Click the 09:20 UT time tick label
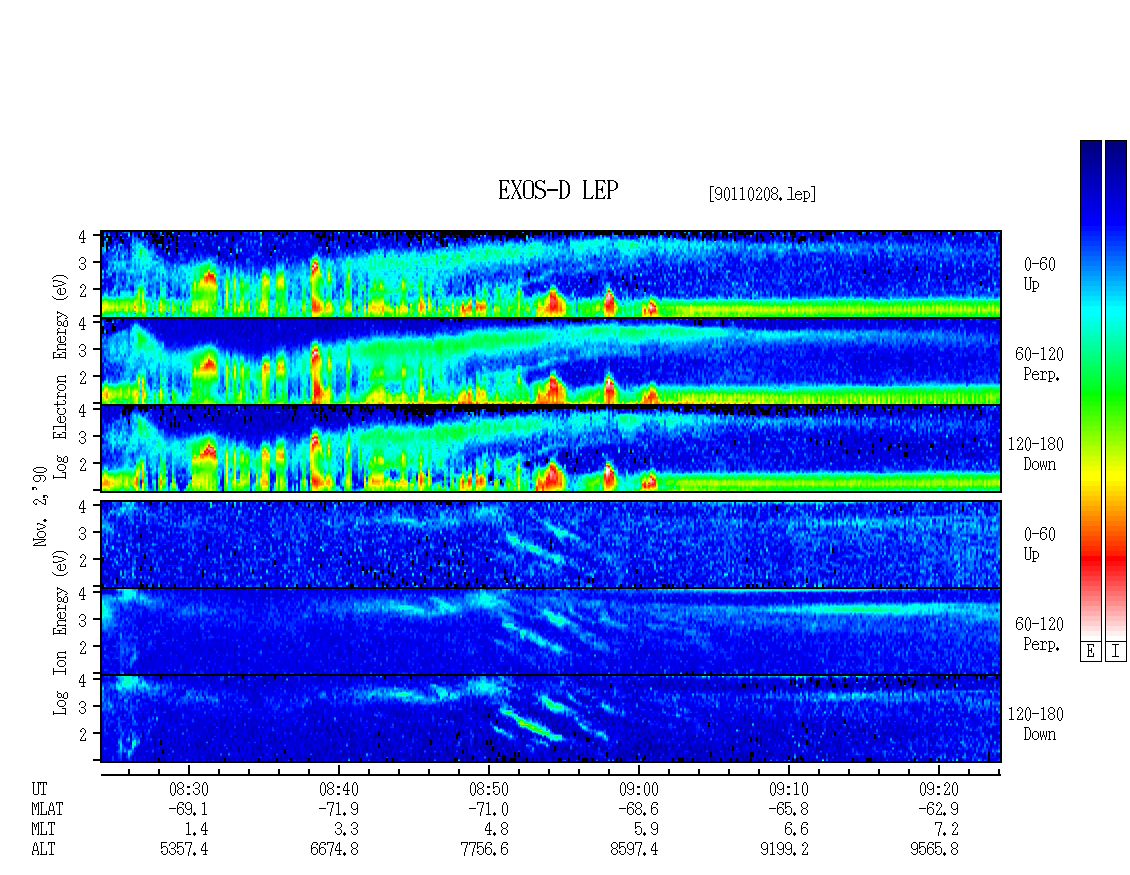1130x875 pixels. coord(938,790)
